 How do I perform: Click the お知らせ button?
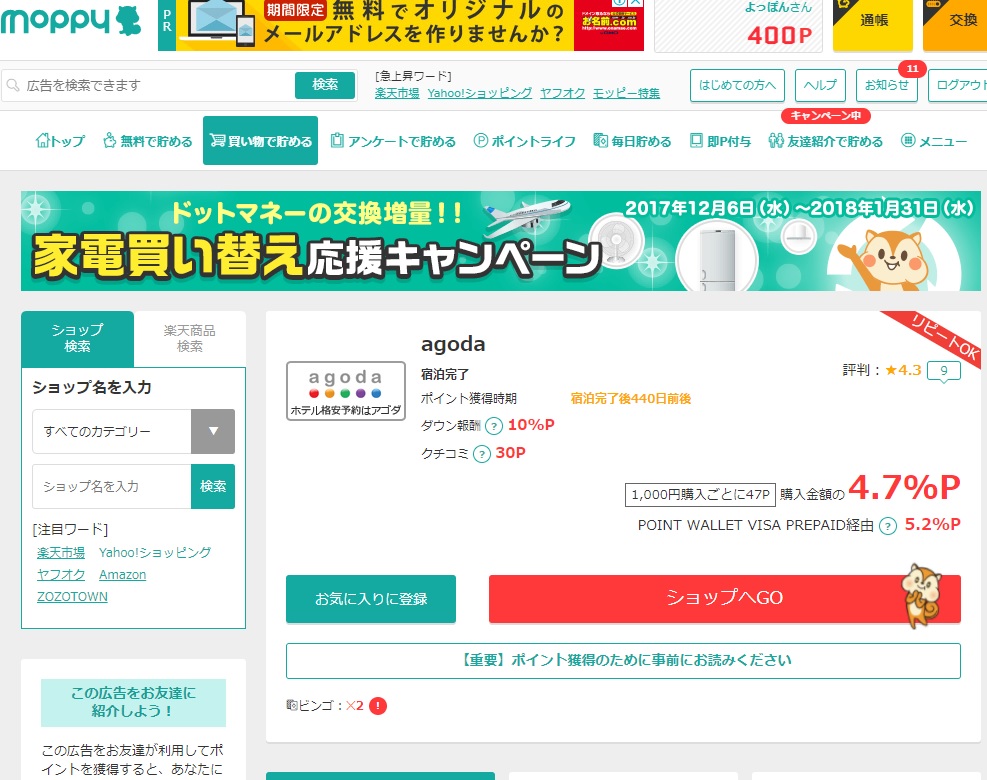point(886,85)
